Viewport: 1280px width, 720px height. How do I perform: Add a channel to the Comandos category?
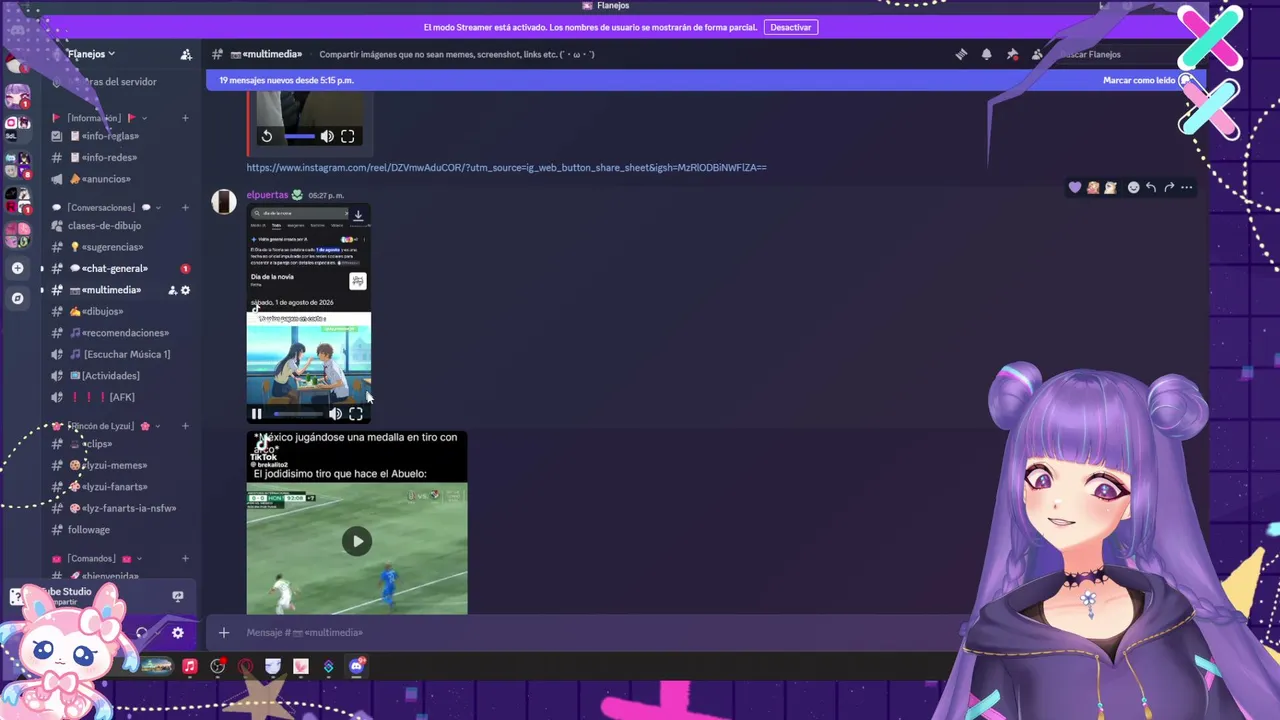click(x=185, y=559)
